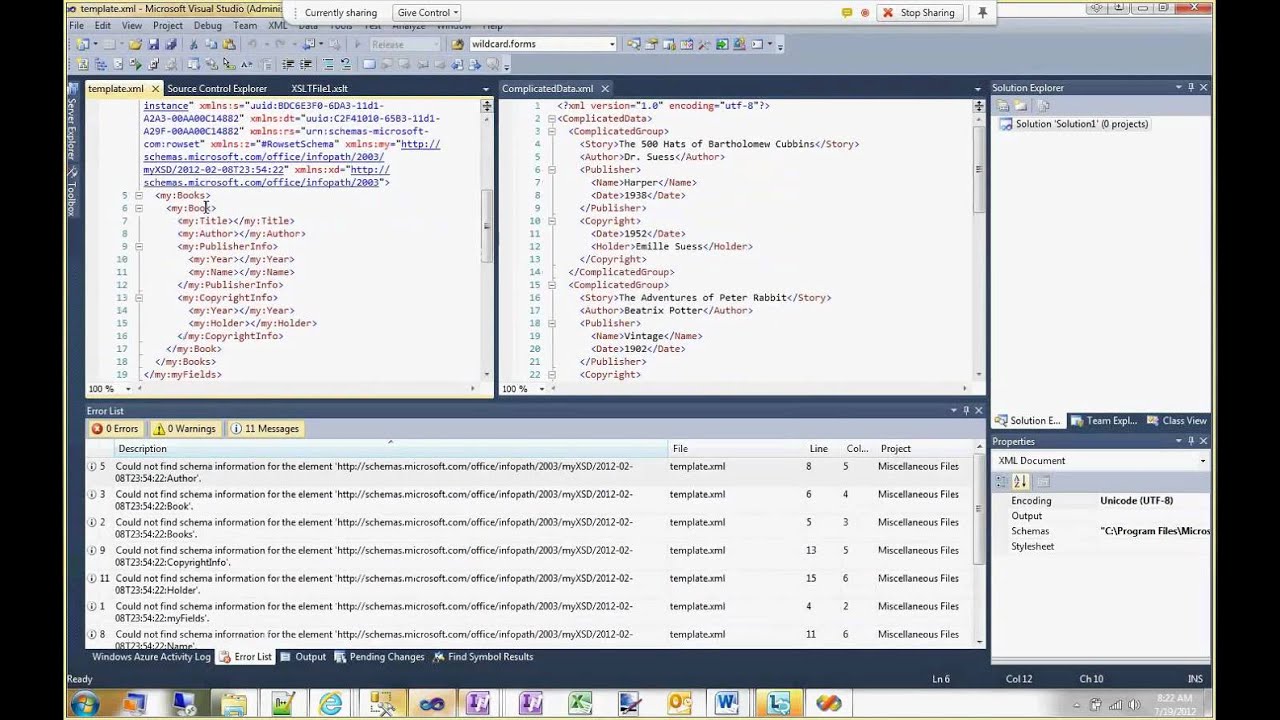
Task: Switch to the Output tab
Action: click(x=303, y=657)
